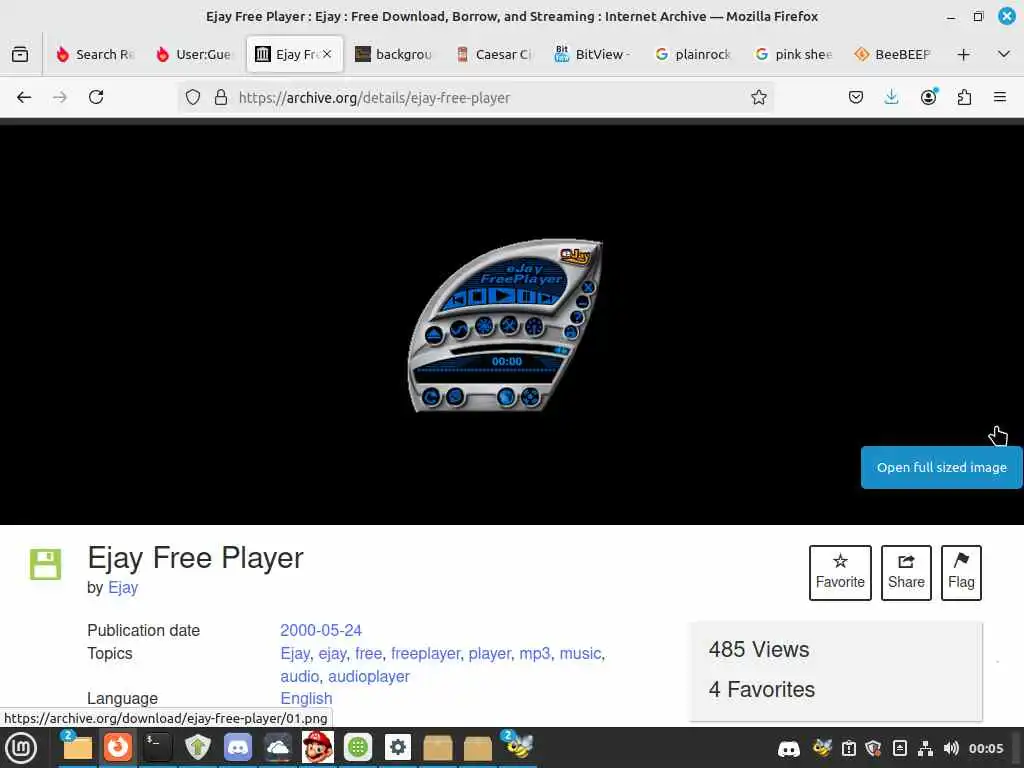Viewport: 1024px width, 768px height.
Task: Open the Firefox hamburger menu
Action: tap(1000, 97)
